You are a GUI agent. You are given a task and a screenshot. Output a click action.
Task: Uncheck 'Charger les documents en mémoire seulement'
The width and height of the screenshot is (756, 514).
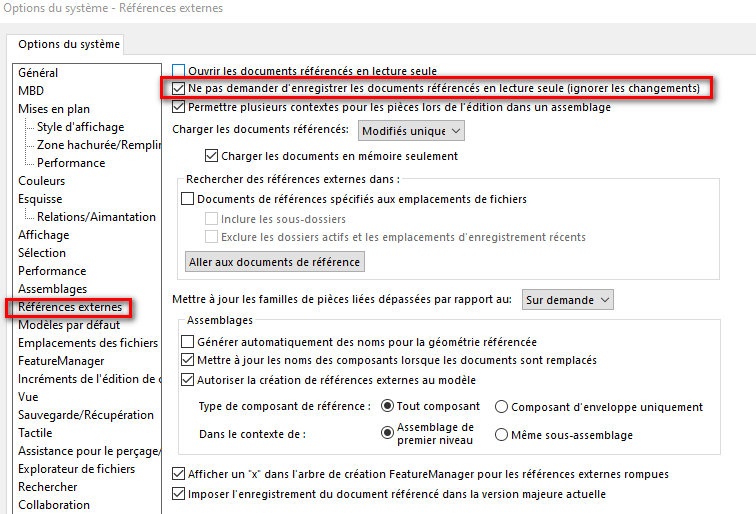211,156
